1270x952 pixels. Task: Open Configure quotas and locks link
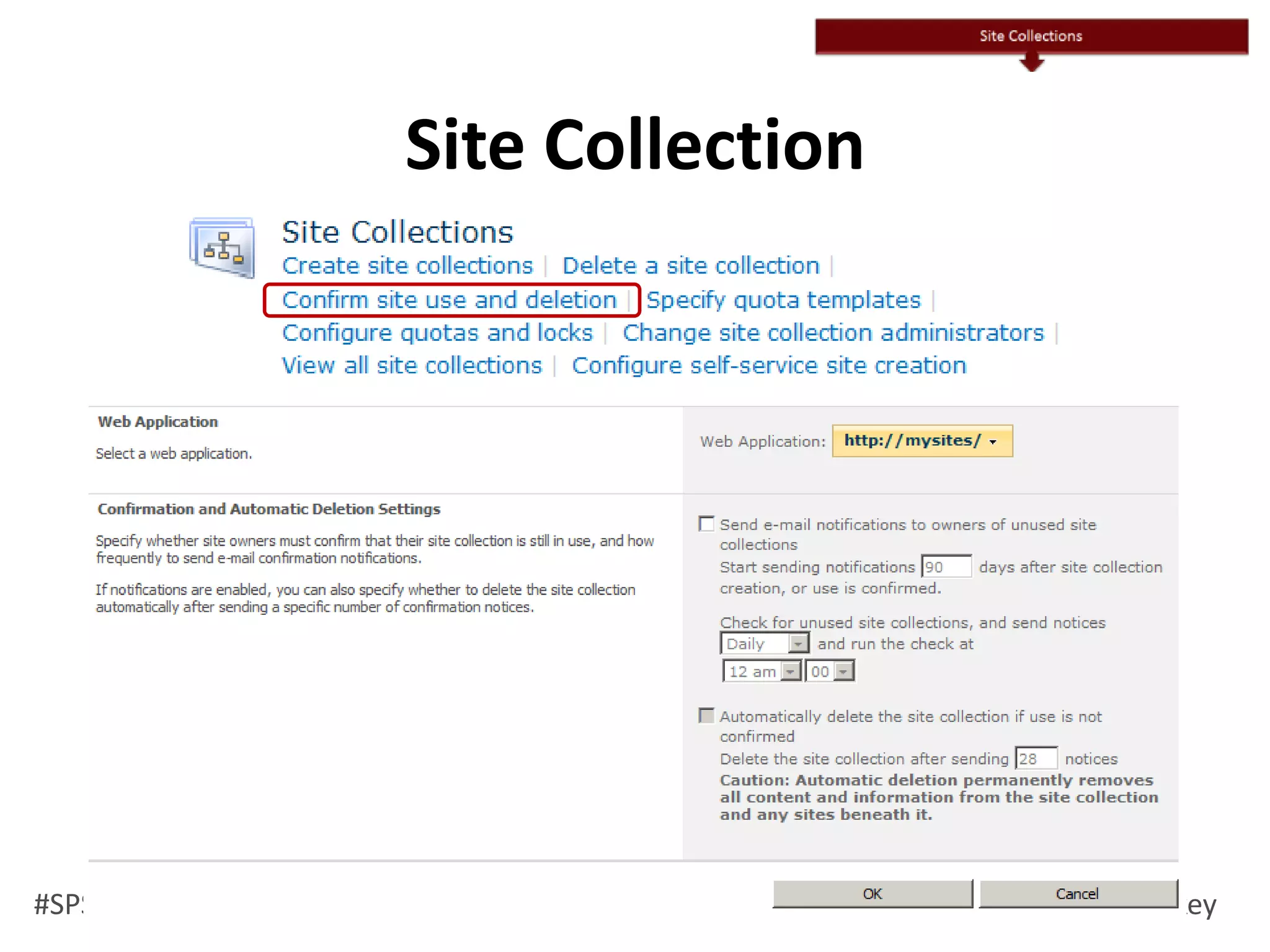(x=437, y=333)
